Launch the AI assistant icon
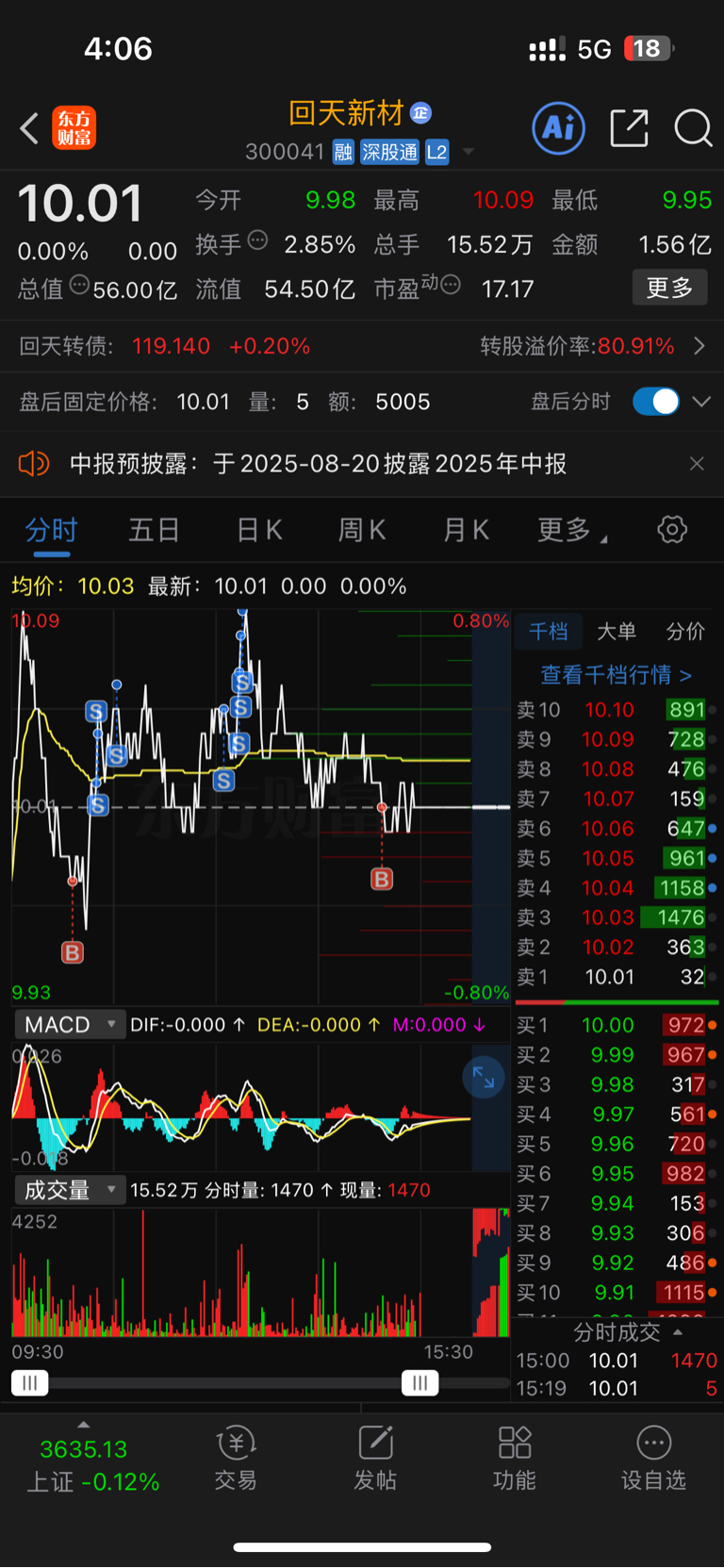 [x=558, y=128]
